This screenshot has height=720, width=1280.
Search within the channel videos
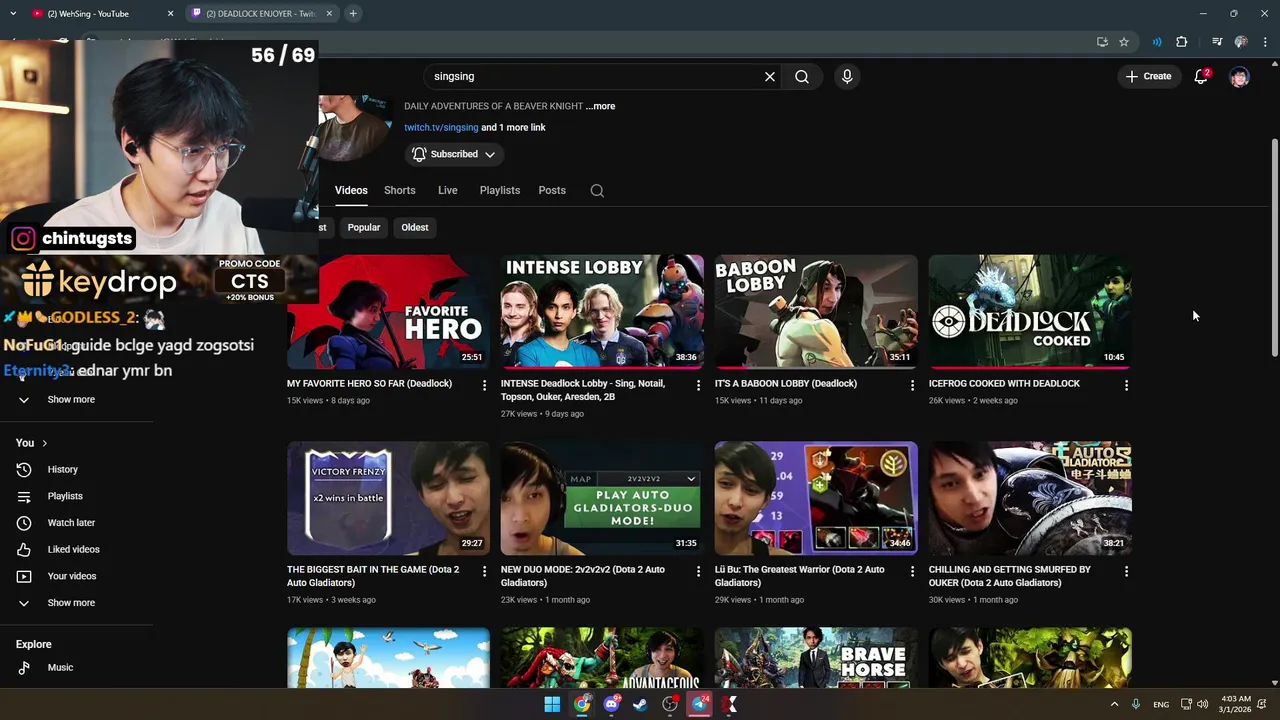tap(597, 190)
